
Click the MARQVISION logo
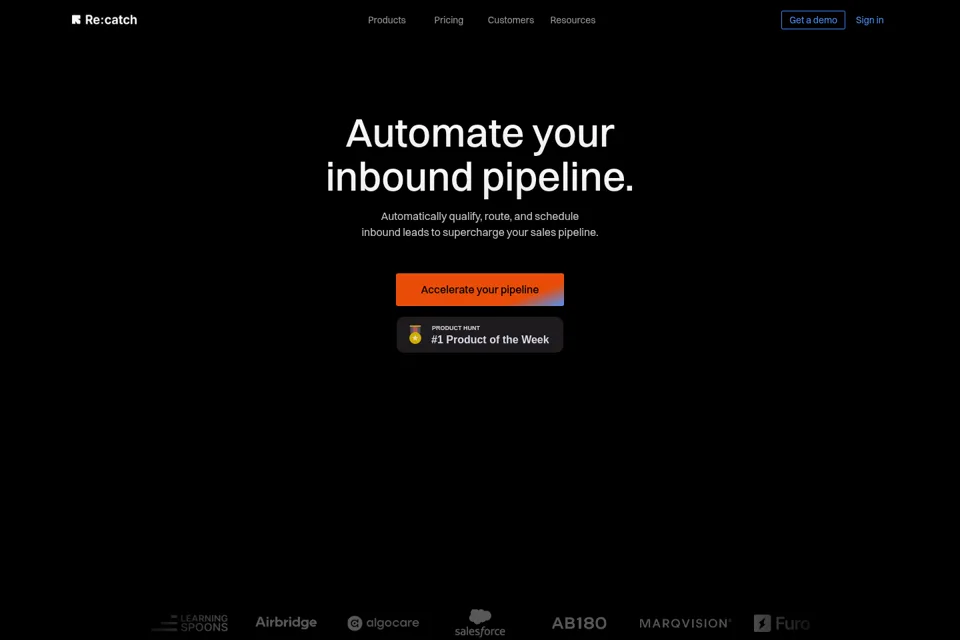pyautogui.click(x=685, y=623)
